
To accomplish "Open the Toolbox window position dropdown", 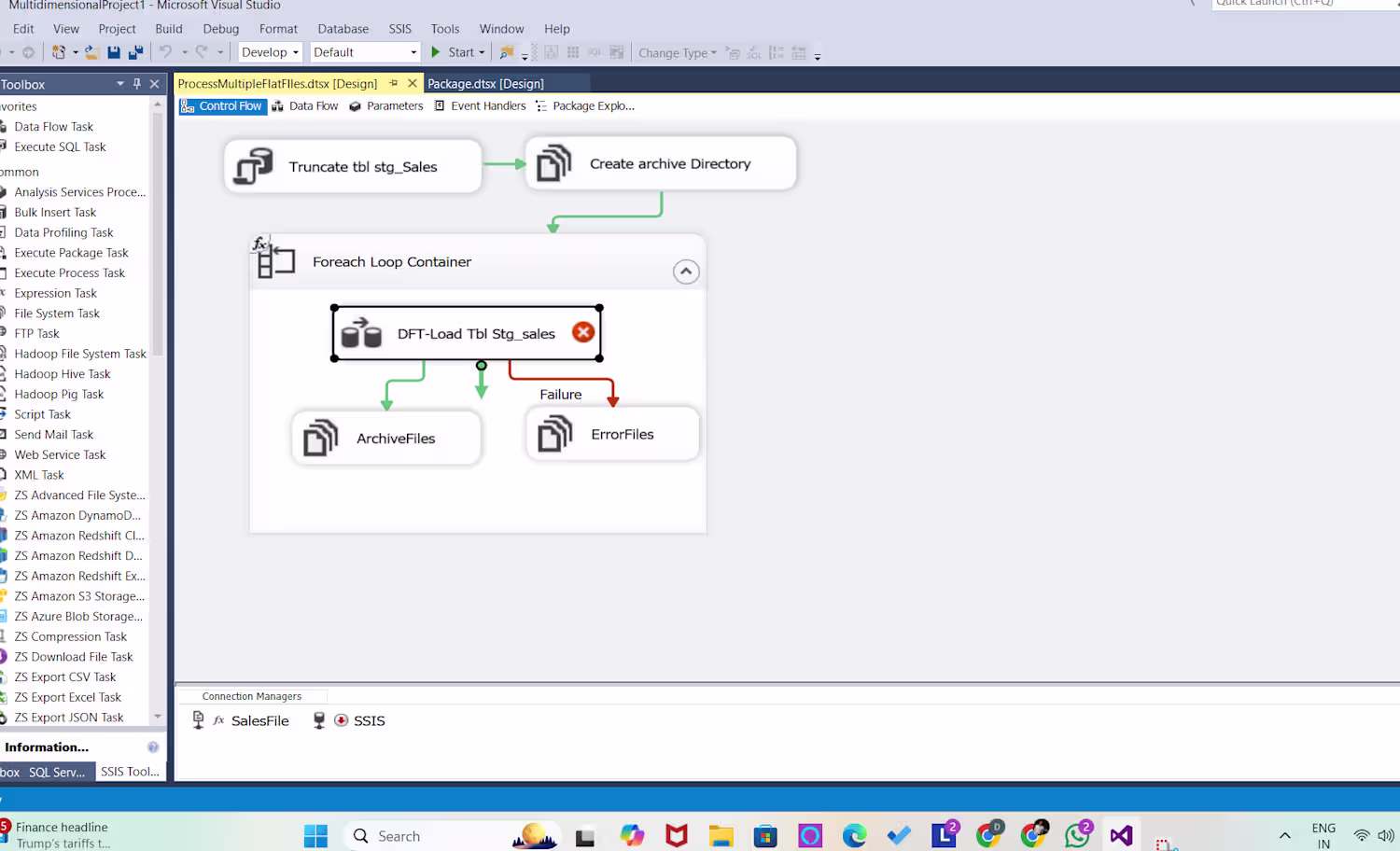I will [x=120, y=84].
